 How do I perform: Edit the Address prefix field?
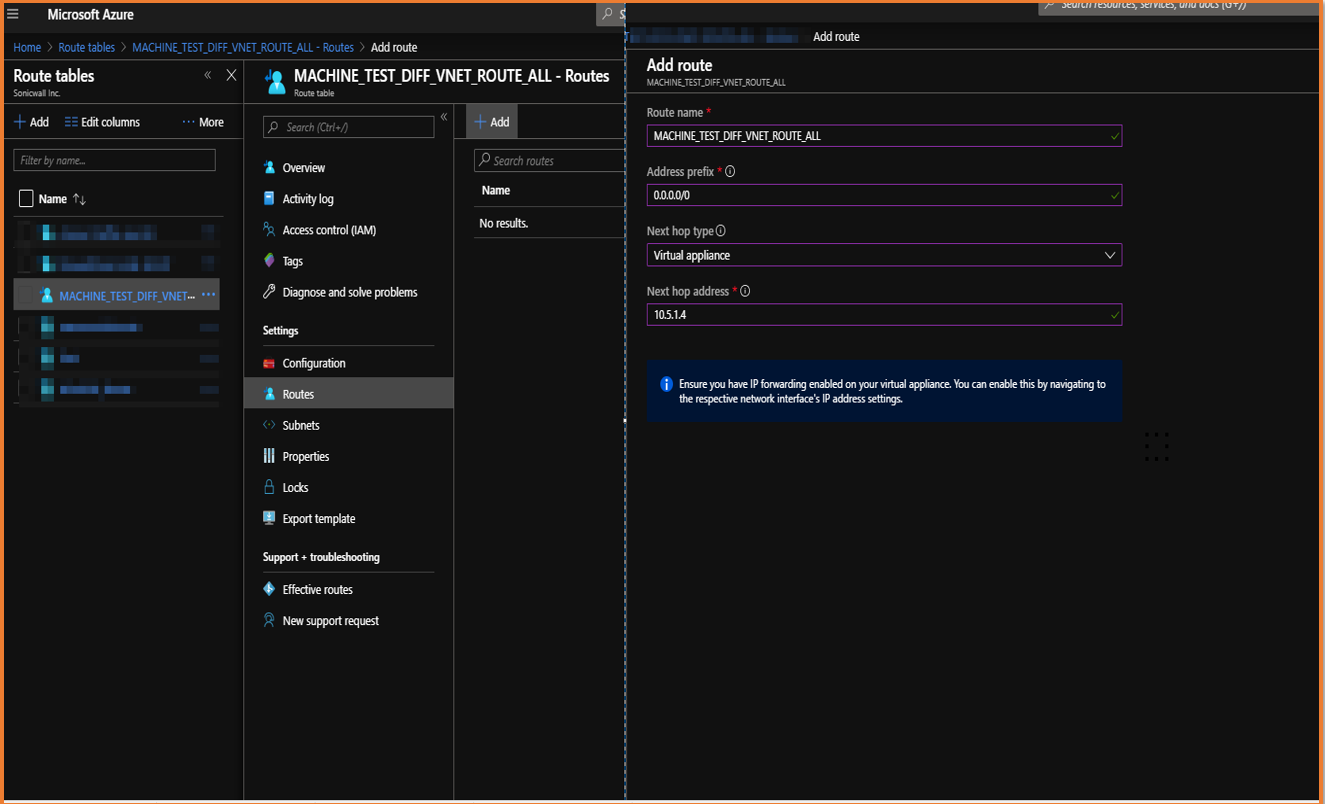coord(884,195)
